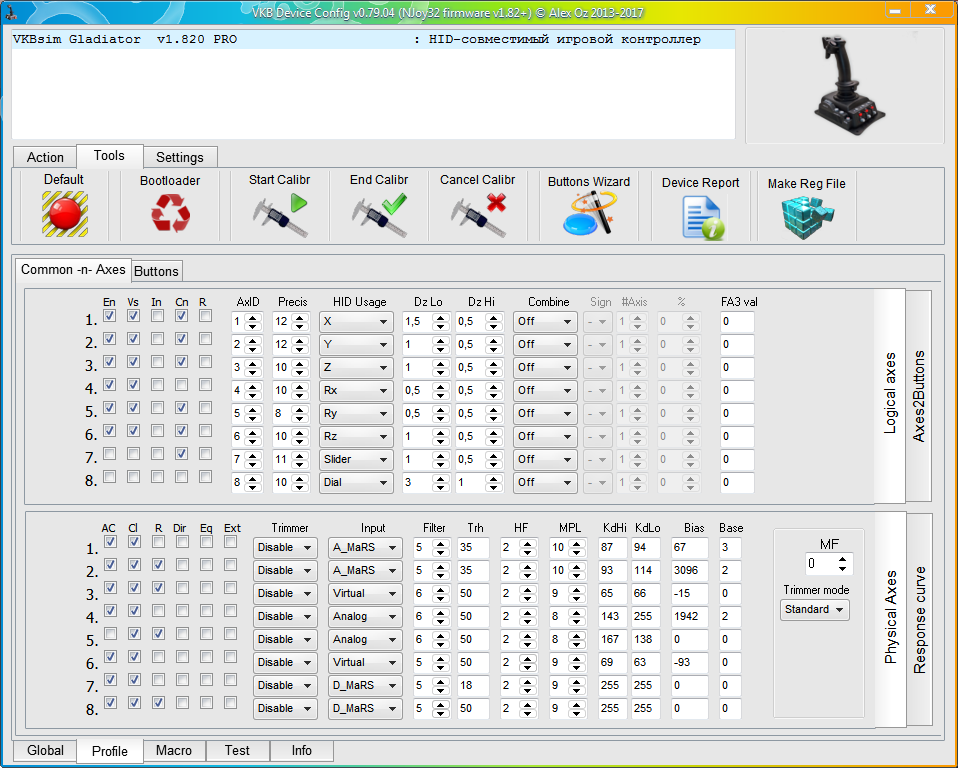Open Combine dropdown for logical axis 1

coord(545,321)
